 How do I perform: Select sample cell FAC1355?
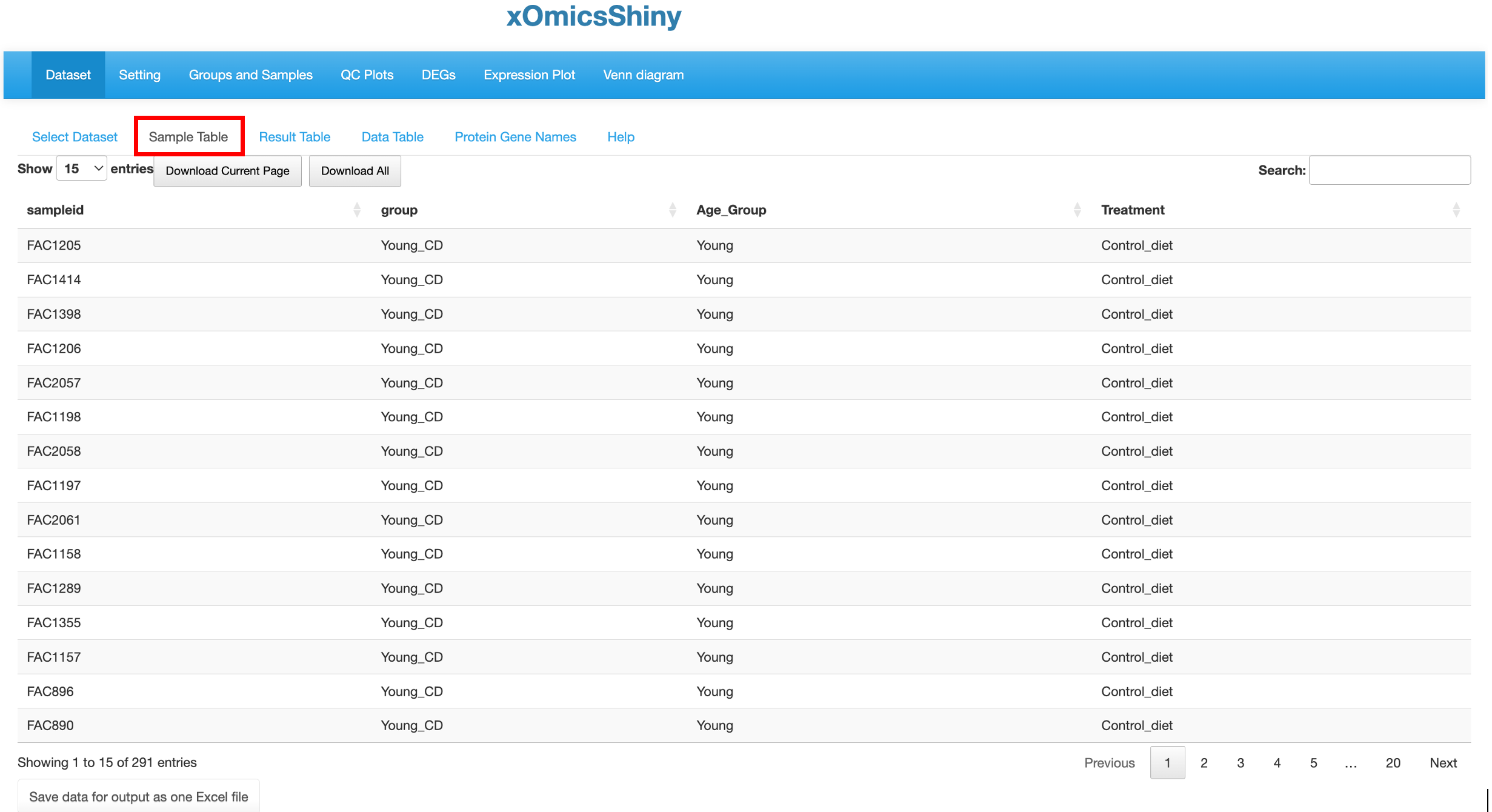[54, 623]
